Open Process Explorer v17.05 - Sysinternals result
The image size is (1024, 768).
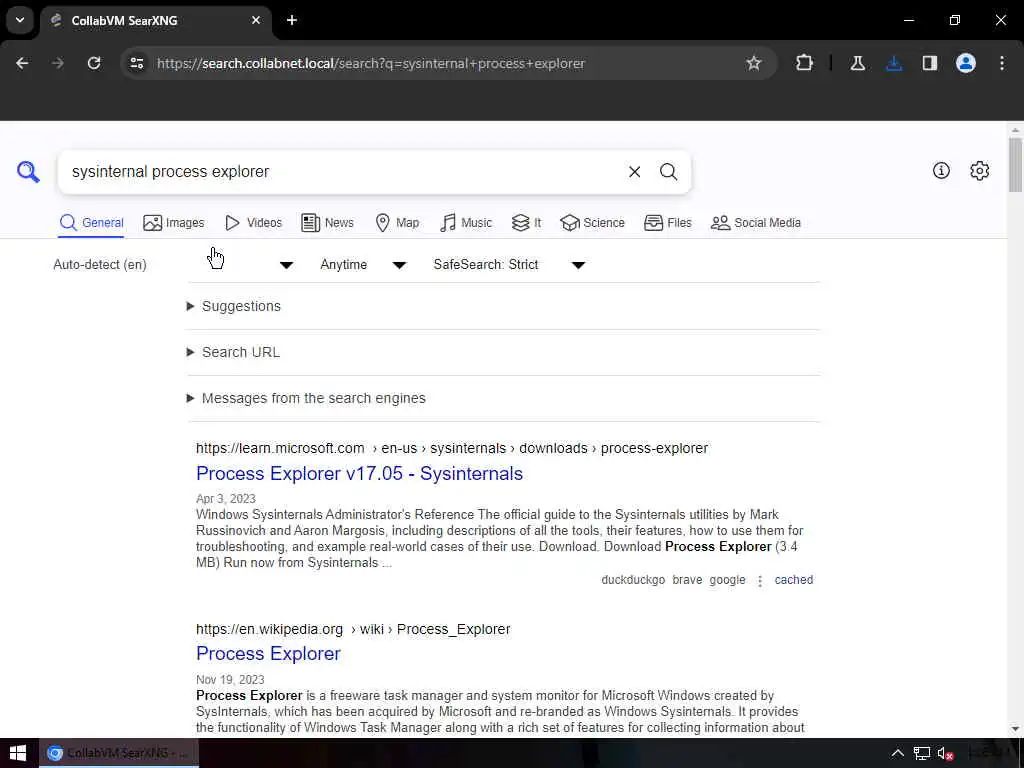[359, 473]
